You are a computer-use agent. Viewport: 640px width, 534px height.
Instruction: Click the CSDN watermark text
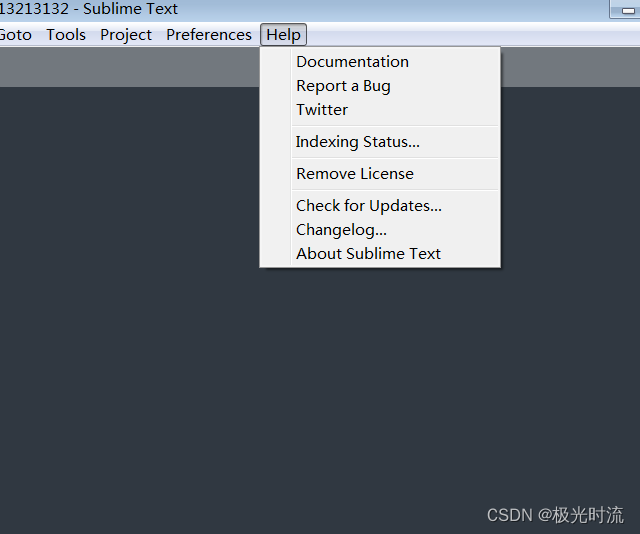click(555, 515)
